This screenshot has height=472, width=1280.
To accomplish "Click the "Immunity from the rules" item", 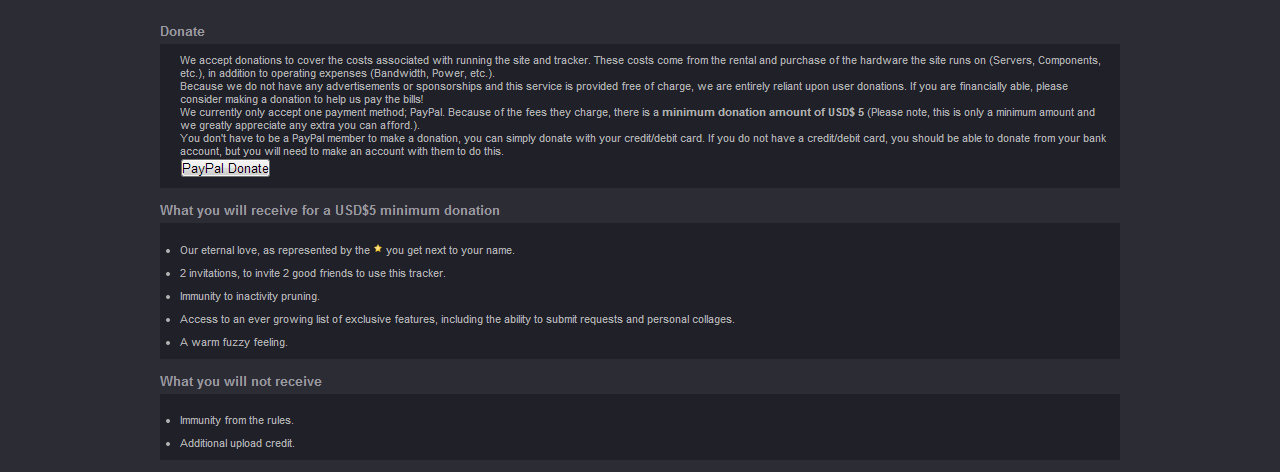I will [237, 420].
